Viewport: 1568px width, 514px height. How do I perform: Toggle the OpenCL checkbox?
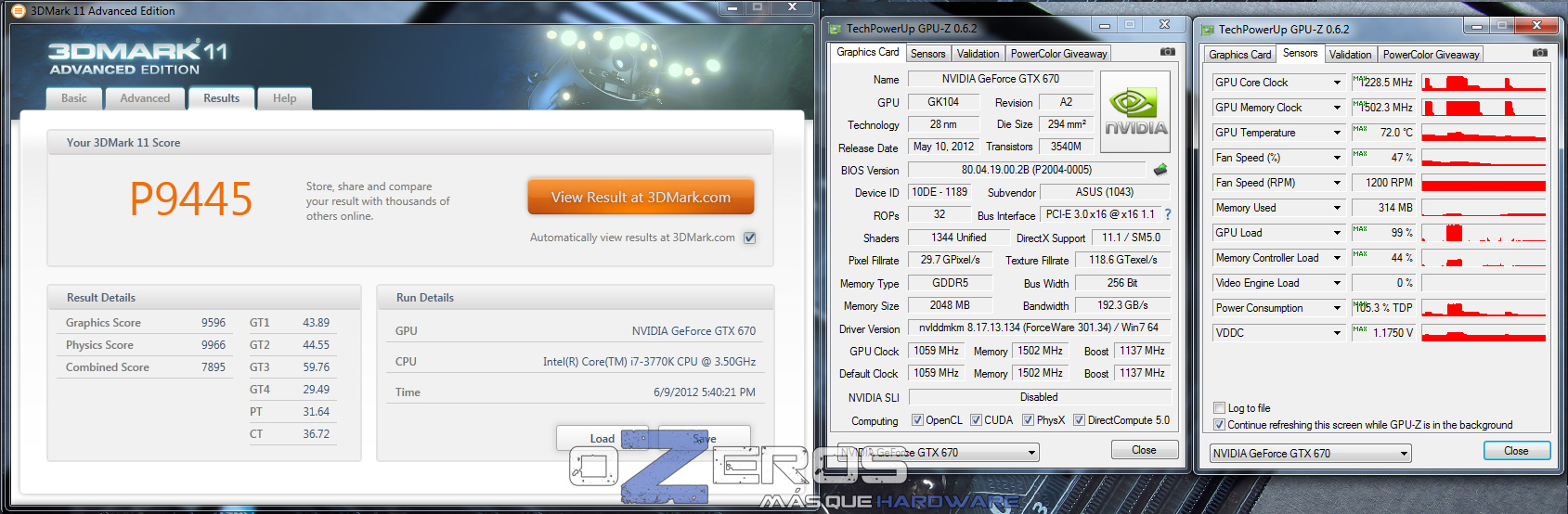[x=917, y=420]
